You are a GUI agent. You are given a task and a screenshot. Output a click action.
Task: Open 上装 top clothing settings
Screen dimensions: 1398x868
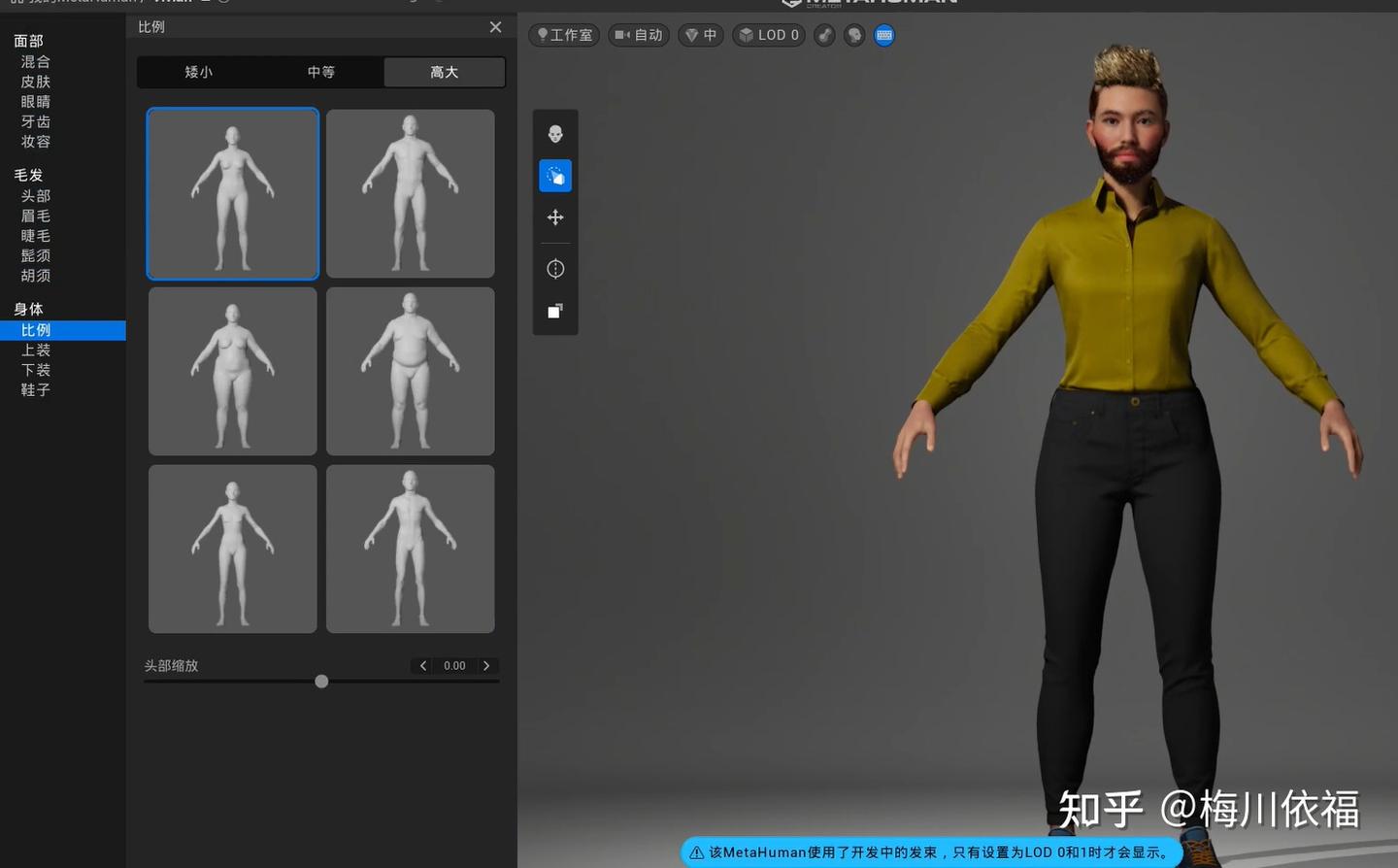35,350
